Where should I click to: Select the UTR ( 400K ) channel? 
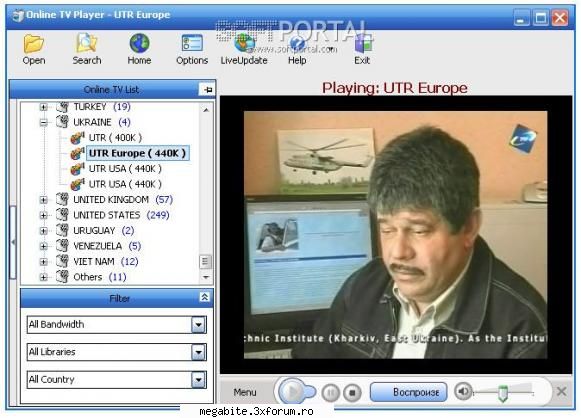pos(115,138)
